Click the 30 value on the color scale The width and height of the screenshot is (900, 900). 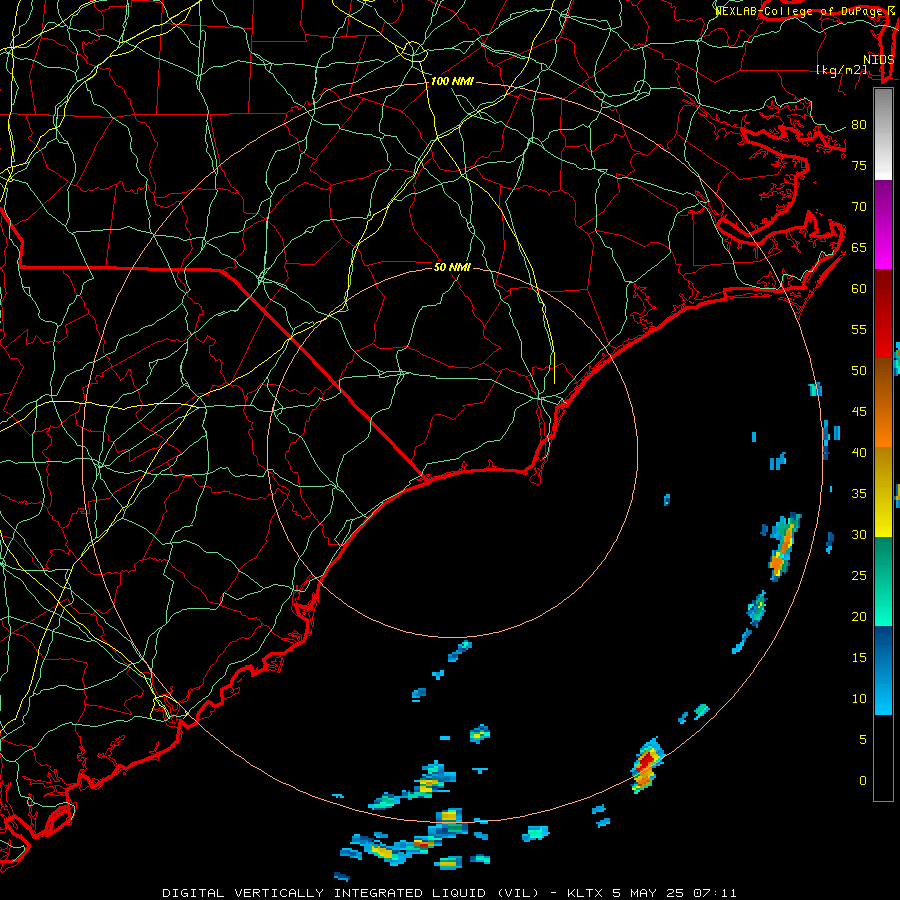pyautogui.click(x=859, y=535)
